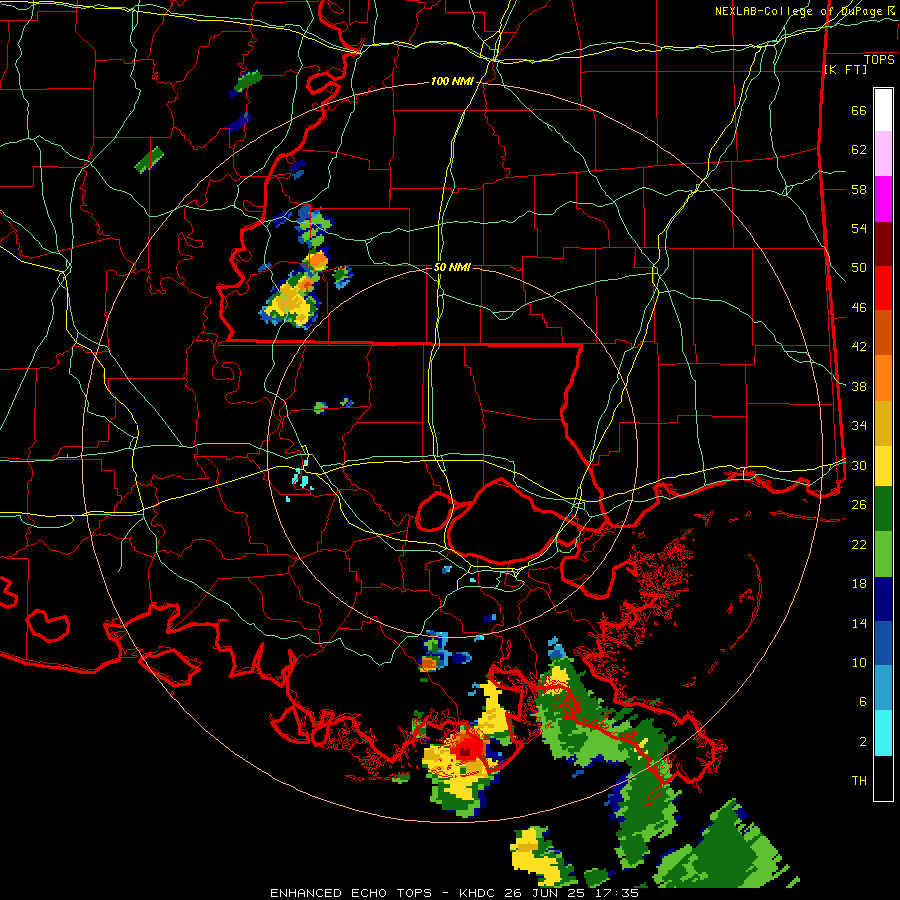The image size is (900, 900).
Task: Select the legend scale number 26
Action: (x=859, y=505)
